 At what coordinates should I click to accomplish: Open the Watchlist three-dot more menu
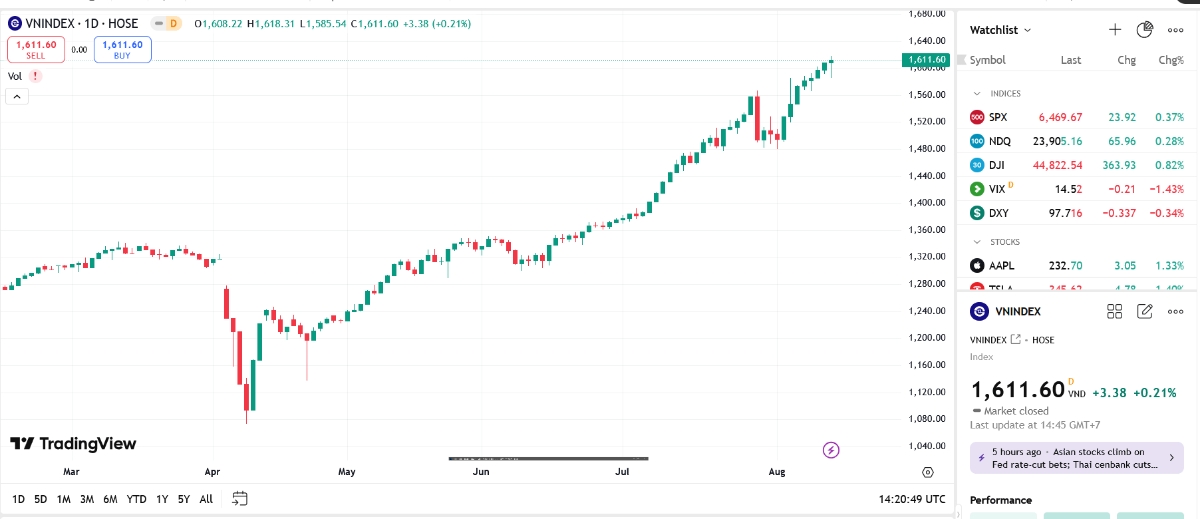[x=1175, y=30]
